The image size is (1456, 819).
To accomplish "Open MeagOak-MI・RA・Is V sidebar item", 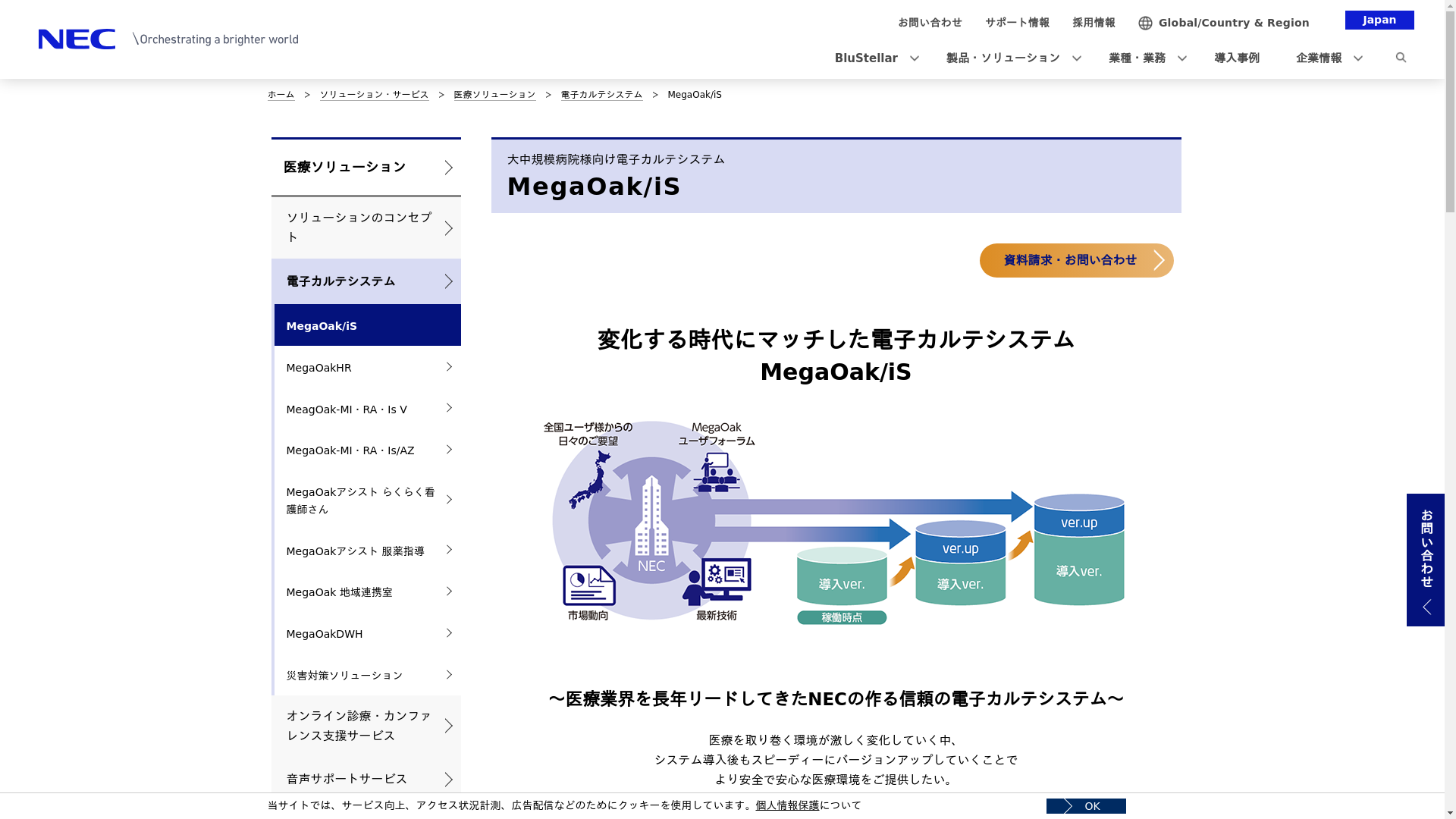I will pos(368,409).
